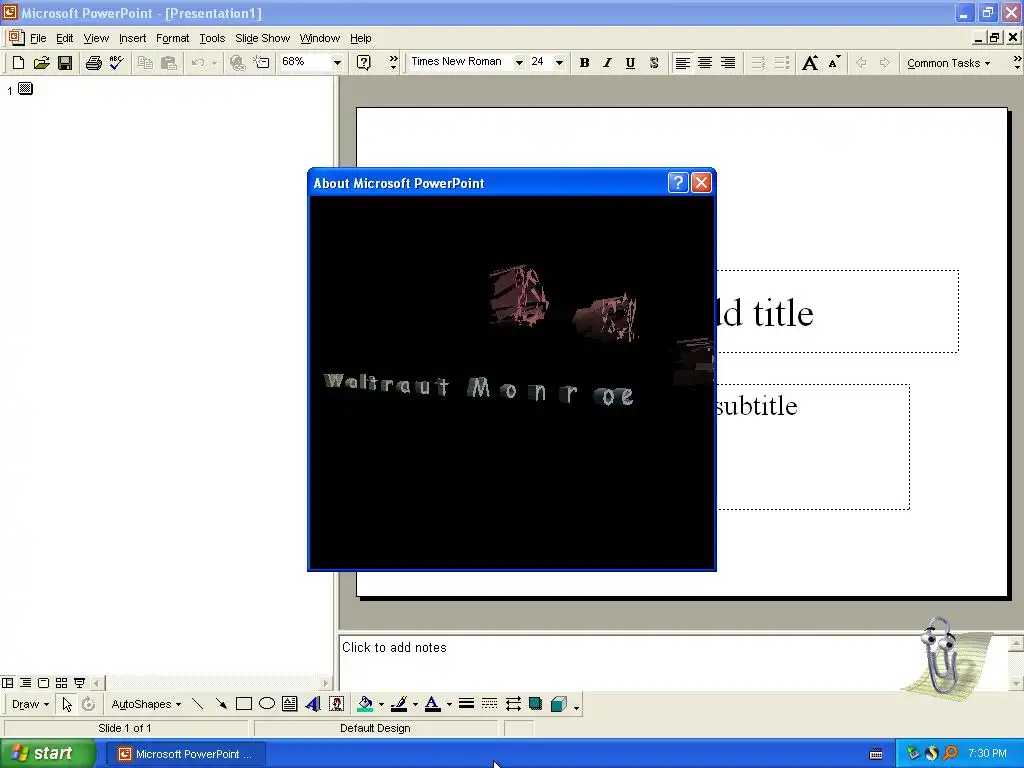Choose Line Style on Drawing toolbar
Screen dimensions: 1024x768
[466, 704]
